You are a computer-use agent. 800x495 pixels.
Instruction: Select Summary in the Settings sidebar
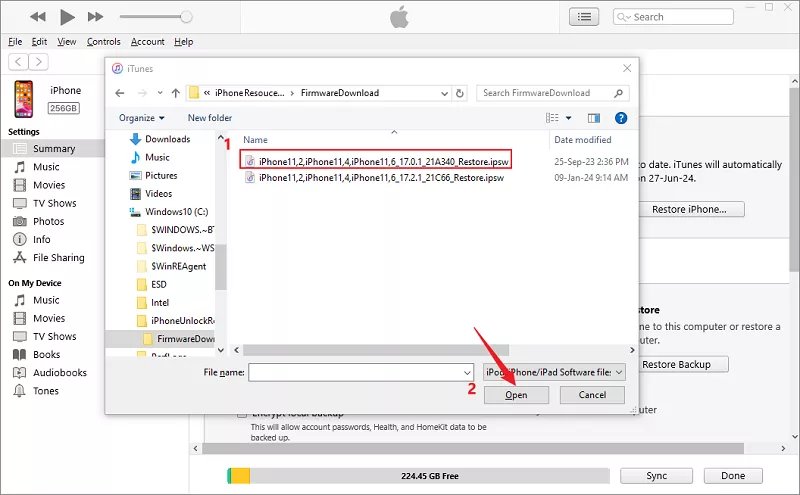click(53, 148)
